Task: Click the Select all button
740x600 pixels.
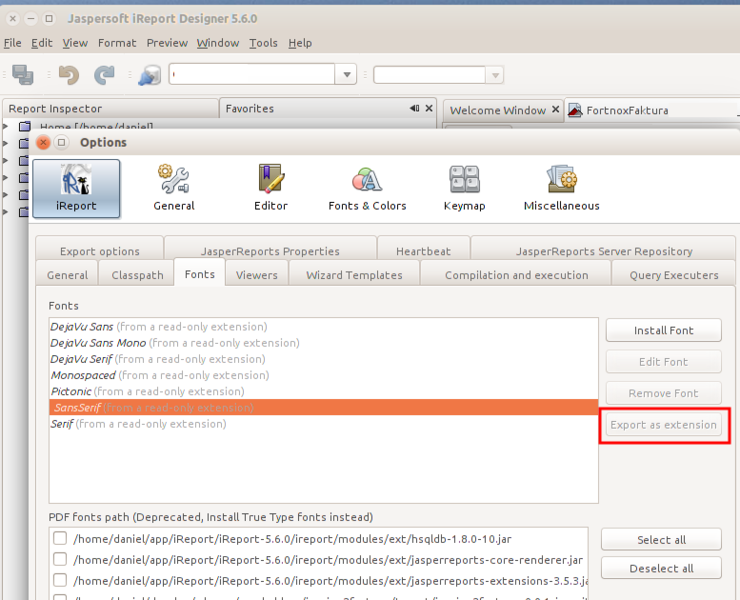Action: click(x=661, y=540)
